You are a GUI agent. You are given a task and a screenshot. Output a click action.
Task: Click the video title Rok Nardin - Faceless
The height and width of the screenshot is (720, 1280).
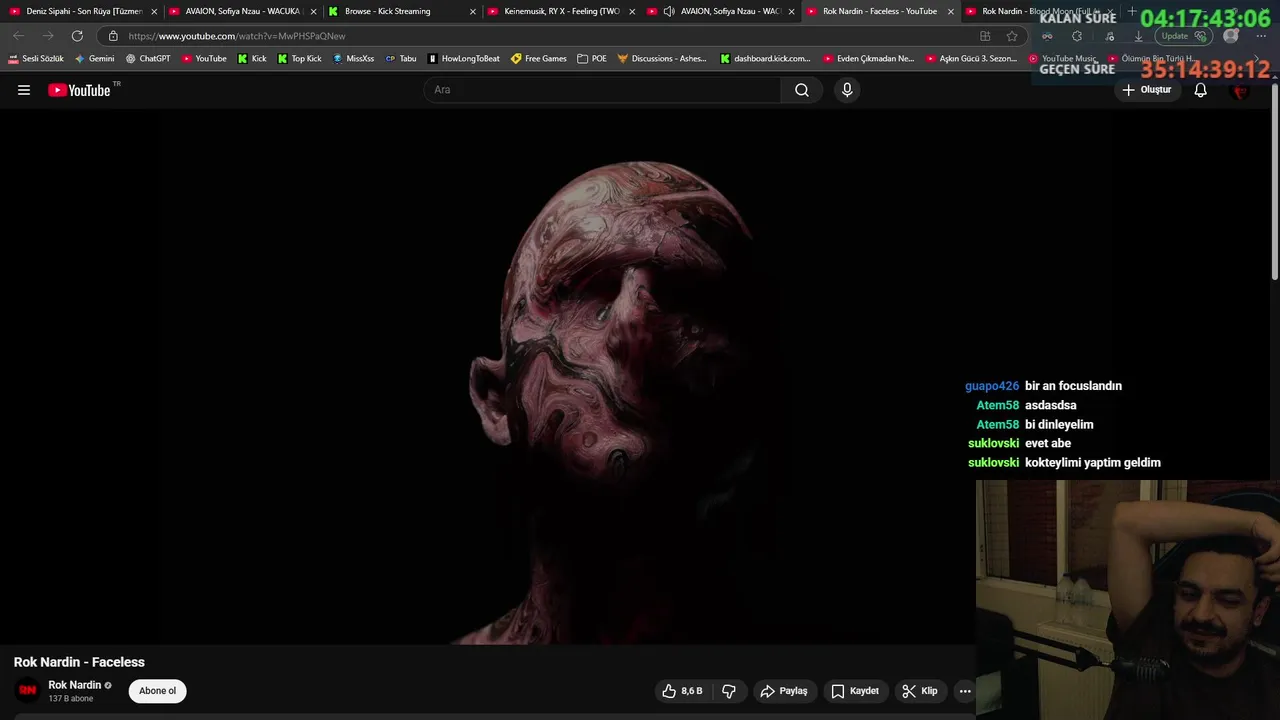pos(79,662)
